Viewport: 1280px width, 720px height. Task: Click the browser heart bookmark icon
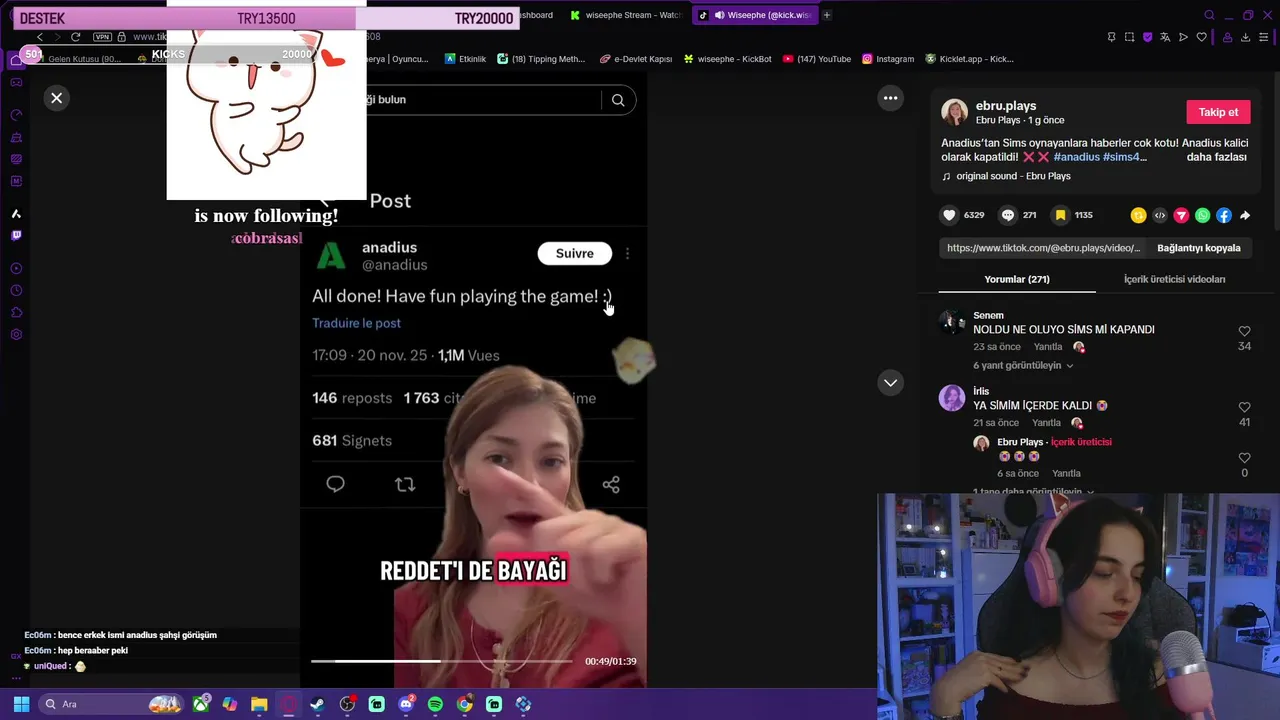(1201, 37)
